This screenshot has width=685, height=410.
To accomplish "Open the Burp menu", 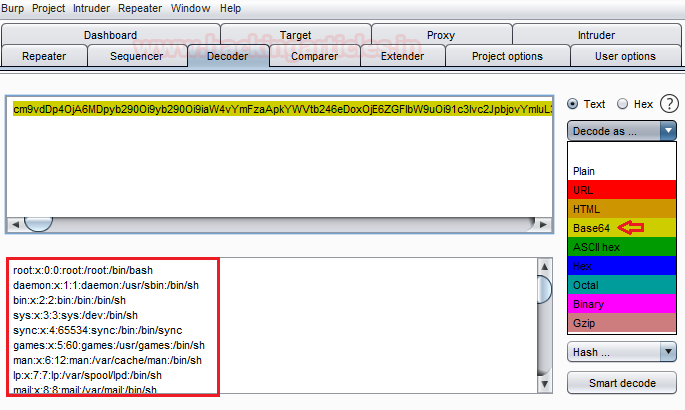I will click(13, 8).
